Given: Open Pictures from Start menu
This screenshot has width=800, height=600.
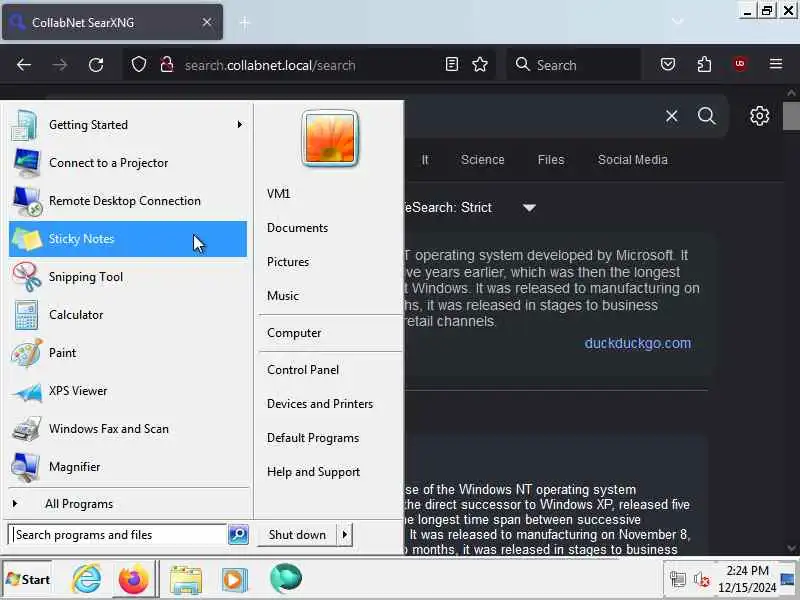Looking at the screenshot, I should pos(288,262).
